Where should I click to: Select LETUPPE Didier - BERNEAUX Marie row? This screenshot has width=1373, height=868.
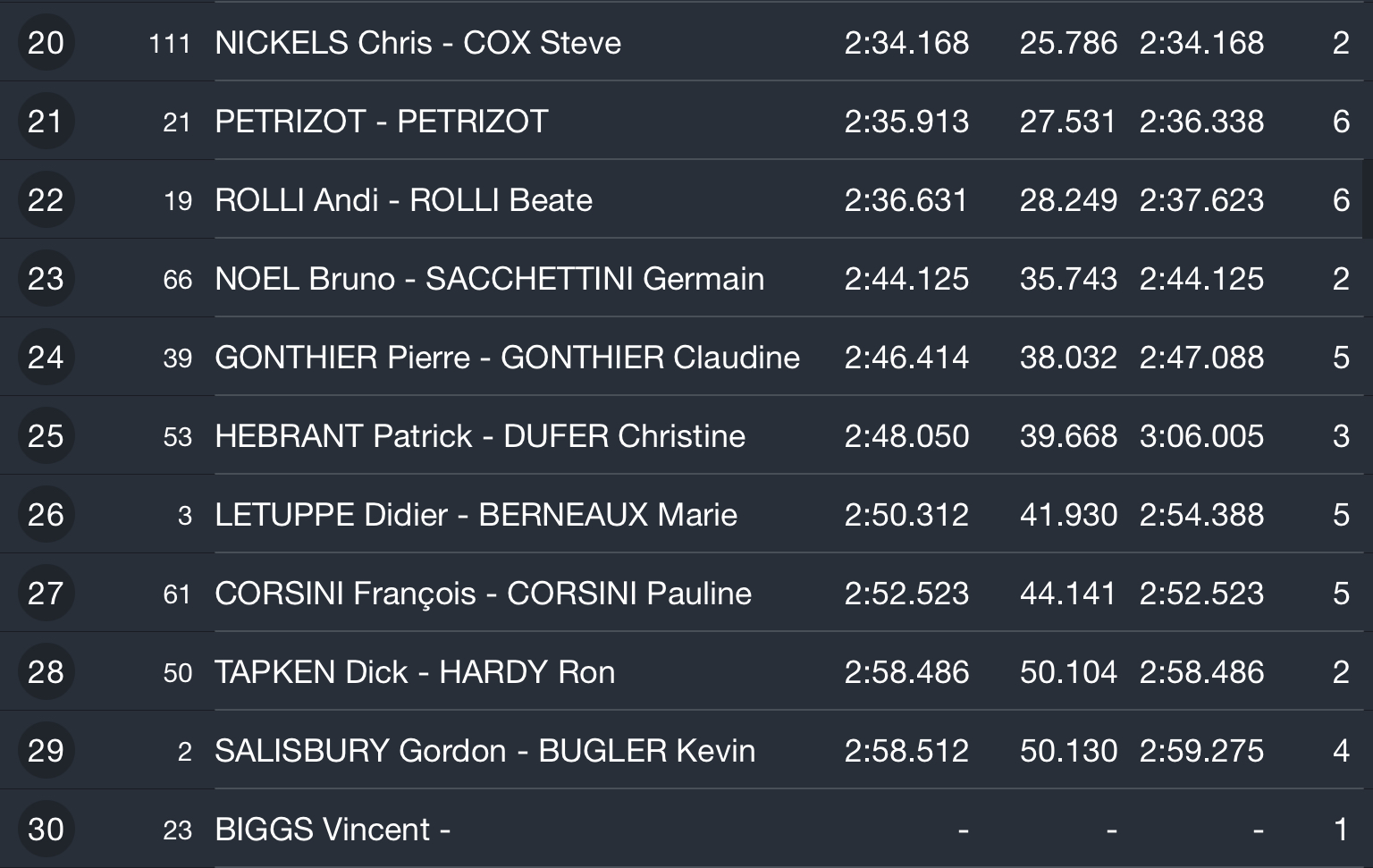click(x=686, y=514)
